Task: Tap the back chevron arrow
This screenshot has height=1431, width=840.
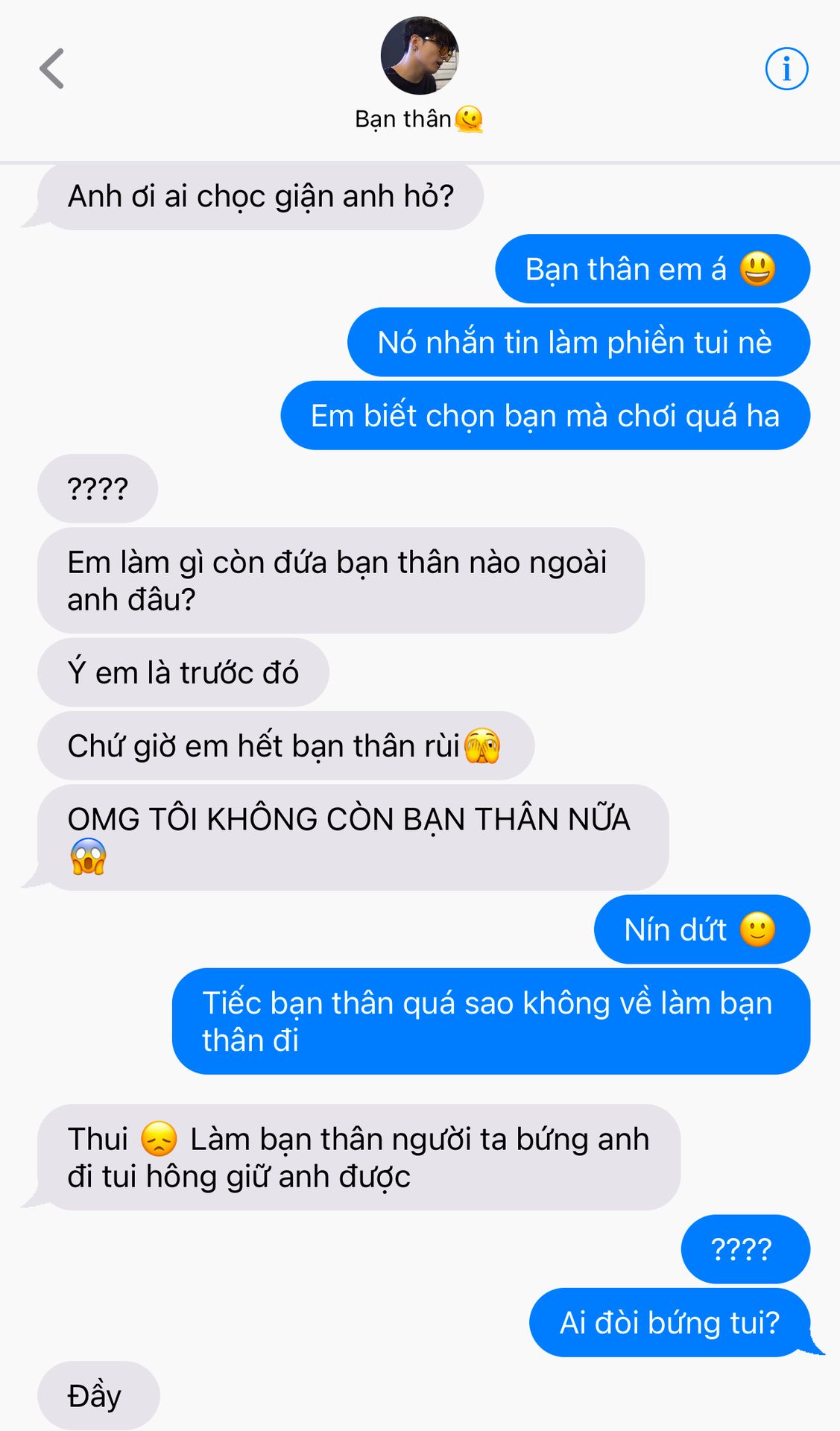Action: pyautogui.click(x=51, y=69)
